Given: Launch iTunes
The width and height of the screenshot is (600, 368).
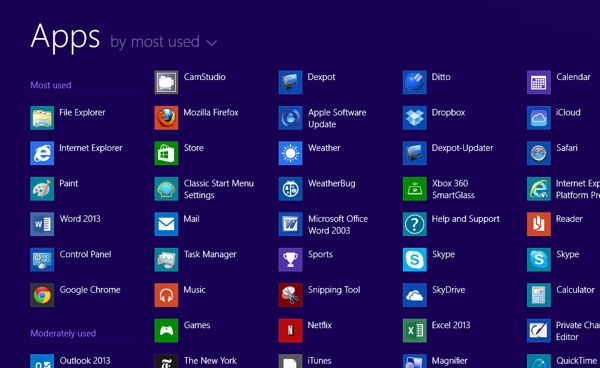Looking at the screenshot, I should tap(305, 361).
